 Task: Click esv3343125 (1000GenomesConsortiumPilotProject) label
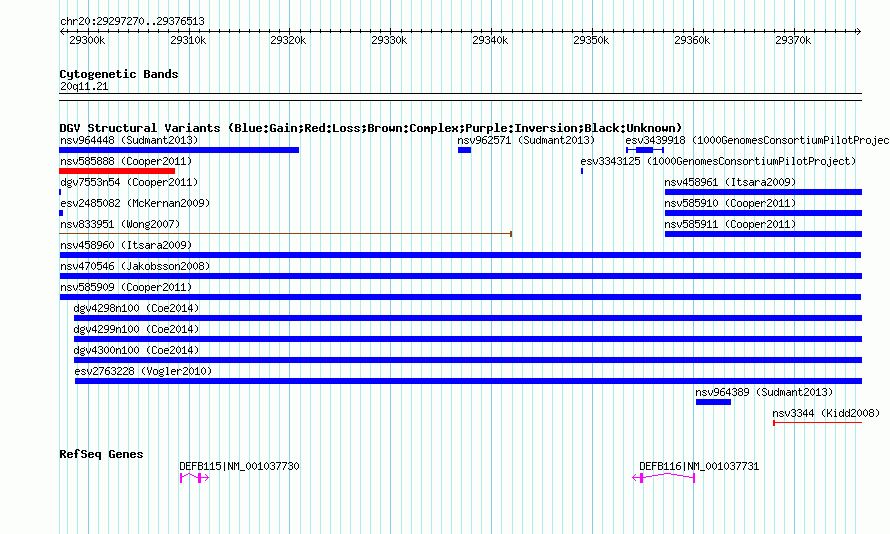718,161
